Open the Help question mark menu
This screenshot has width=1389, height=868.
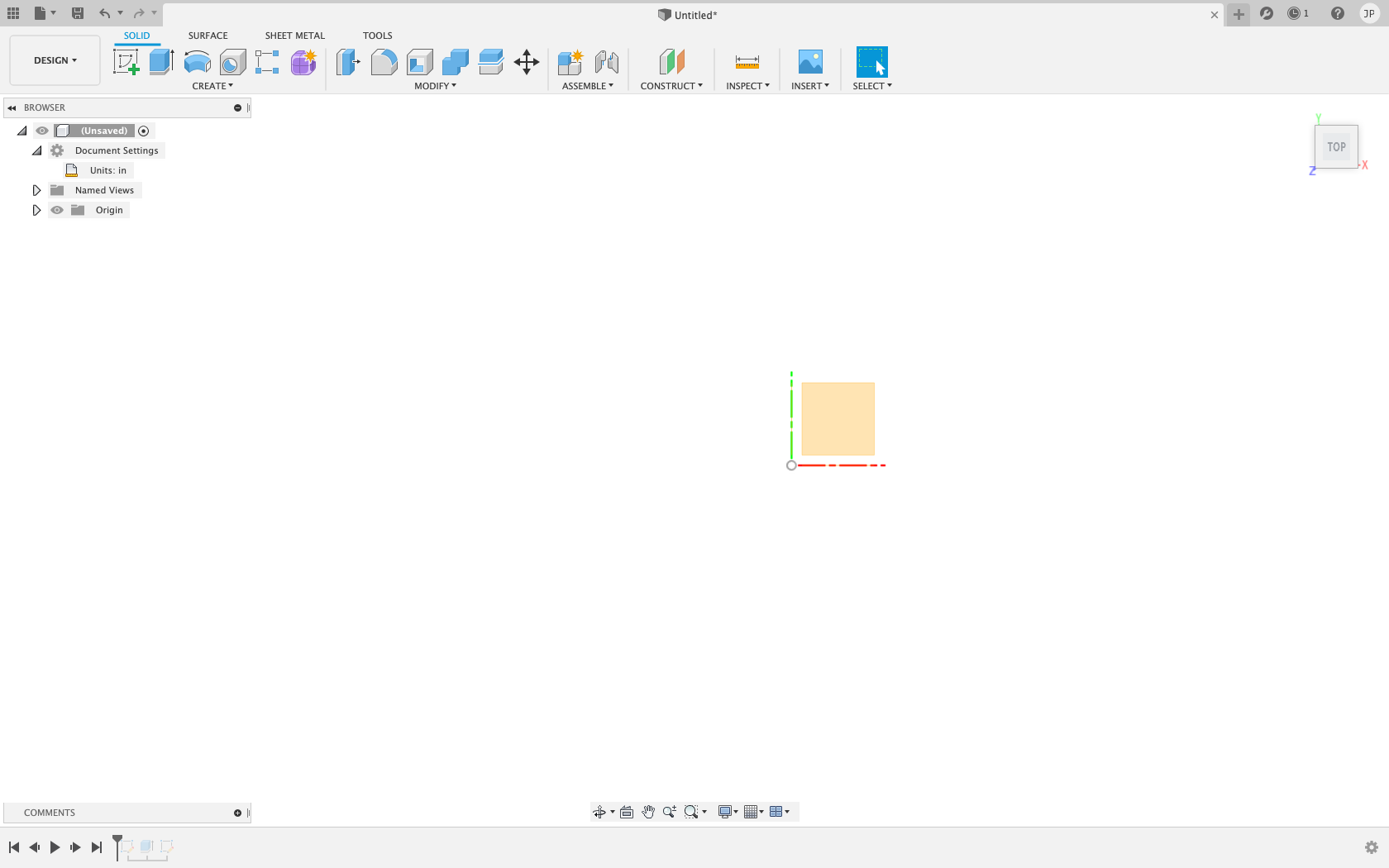pos(1338,13)
